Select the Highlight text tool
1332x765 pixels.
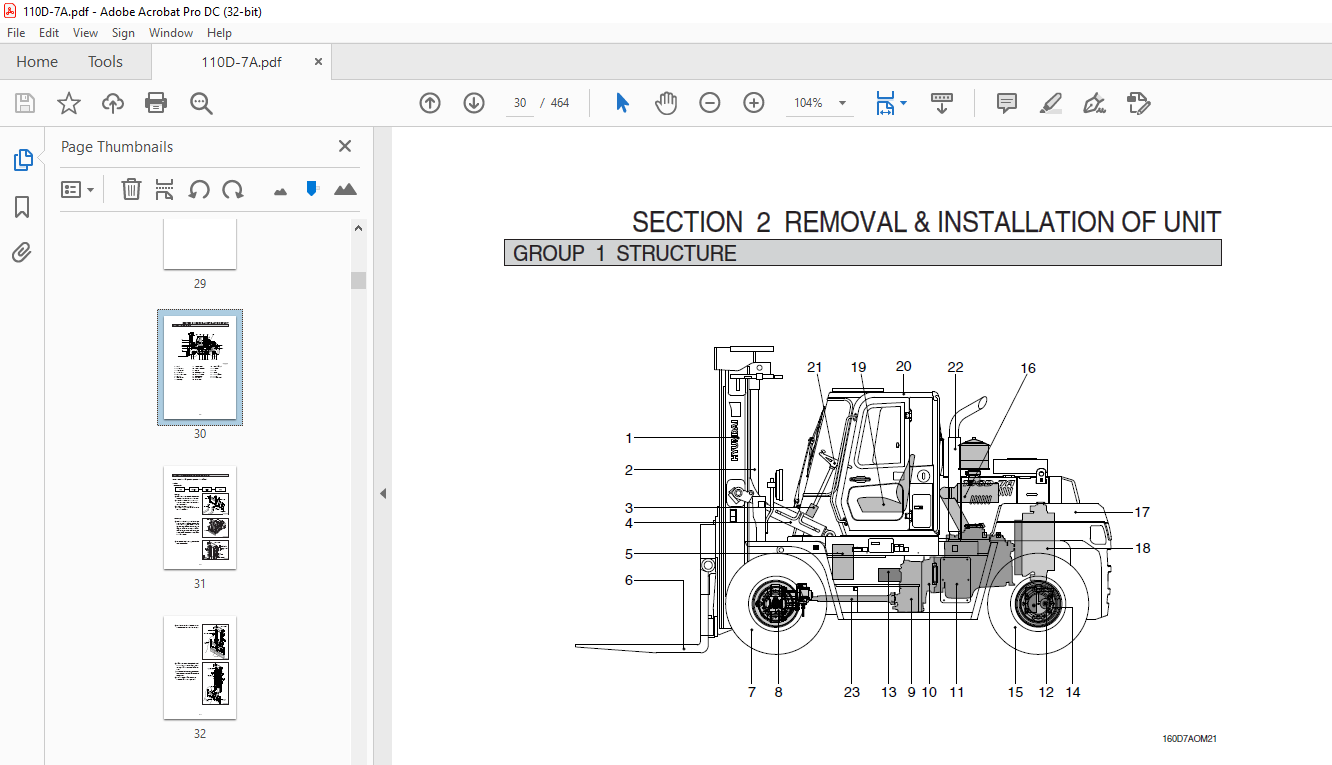point(1050,103)
